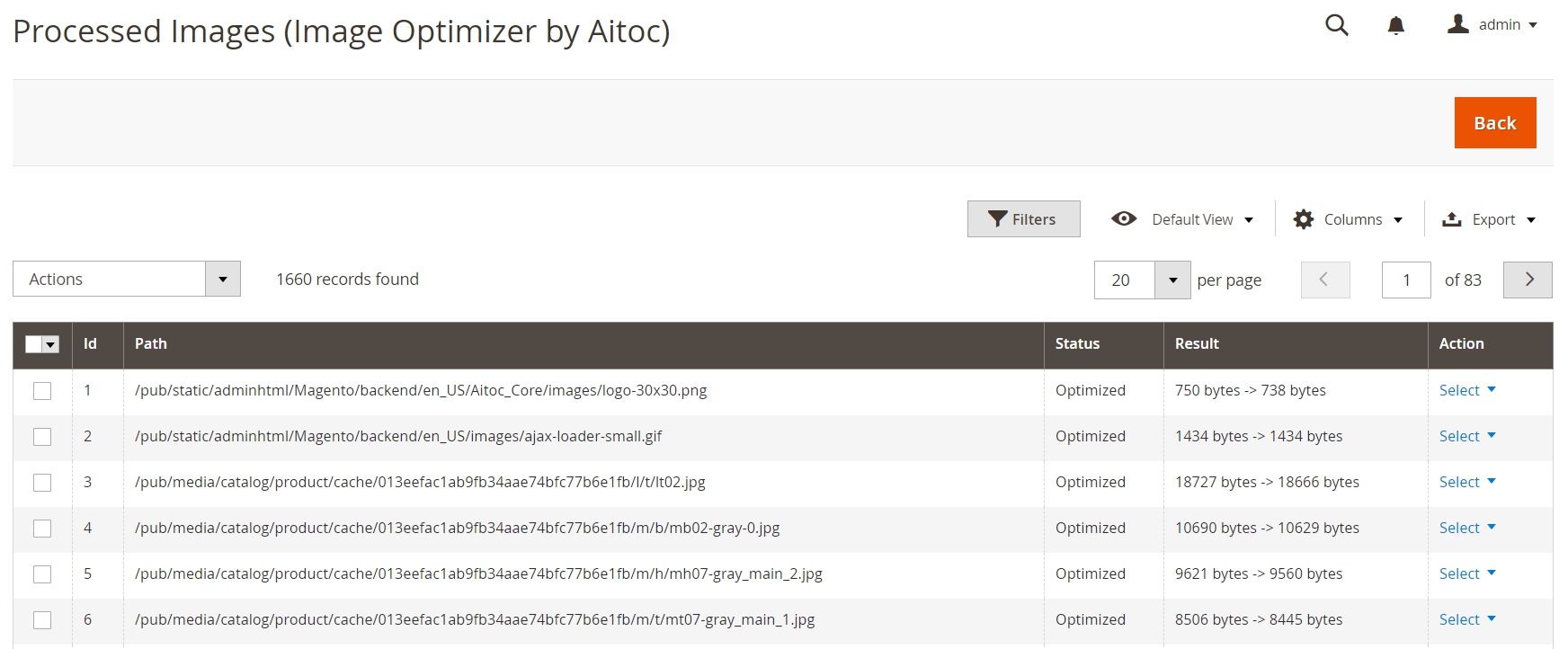This screenshot has height=649, width=1568.
Task: Open Select action for mh07-gray_main_2.jpg row
Action: tap(1467, 573)
